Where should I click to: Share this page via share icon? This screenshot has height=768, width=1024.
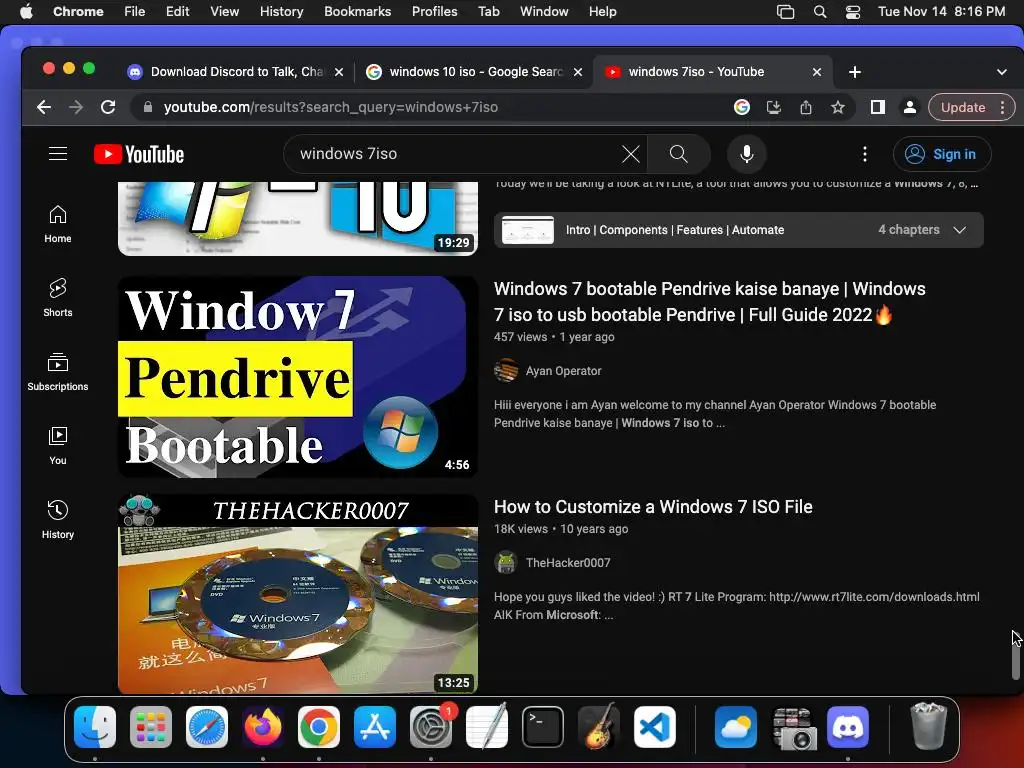click(x=806, y=107)
